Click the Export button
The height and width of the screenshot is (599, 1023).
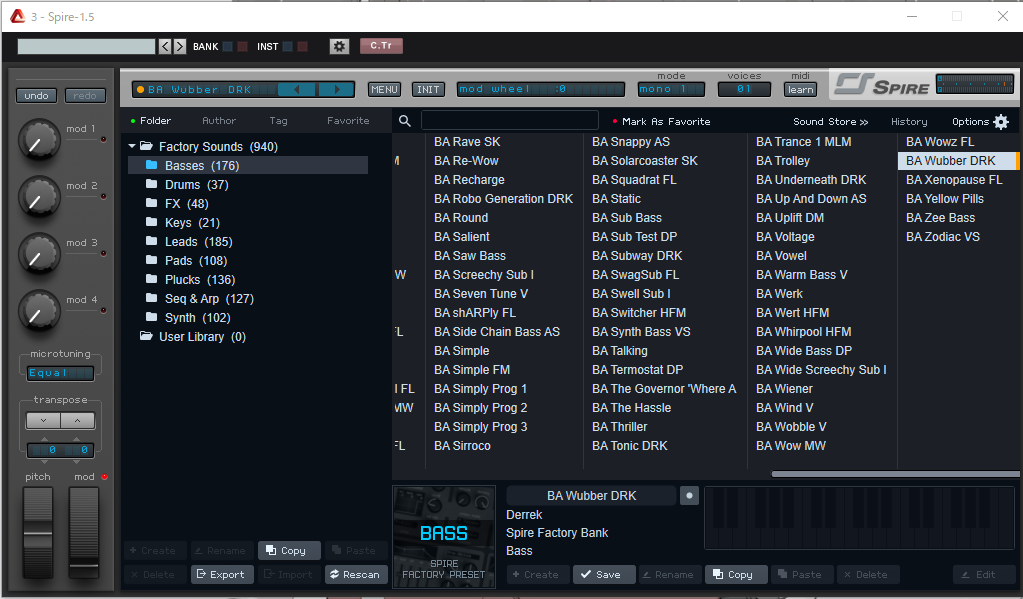click(x=222, y=574)
